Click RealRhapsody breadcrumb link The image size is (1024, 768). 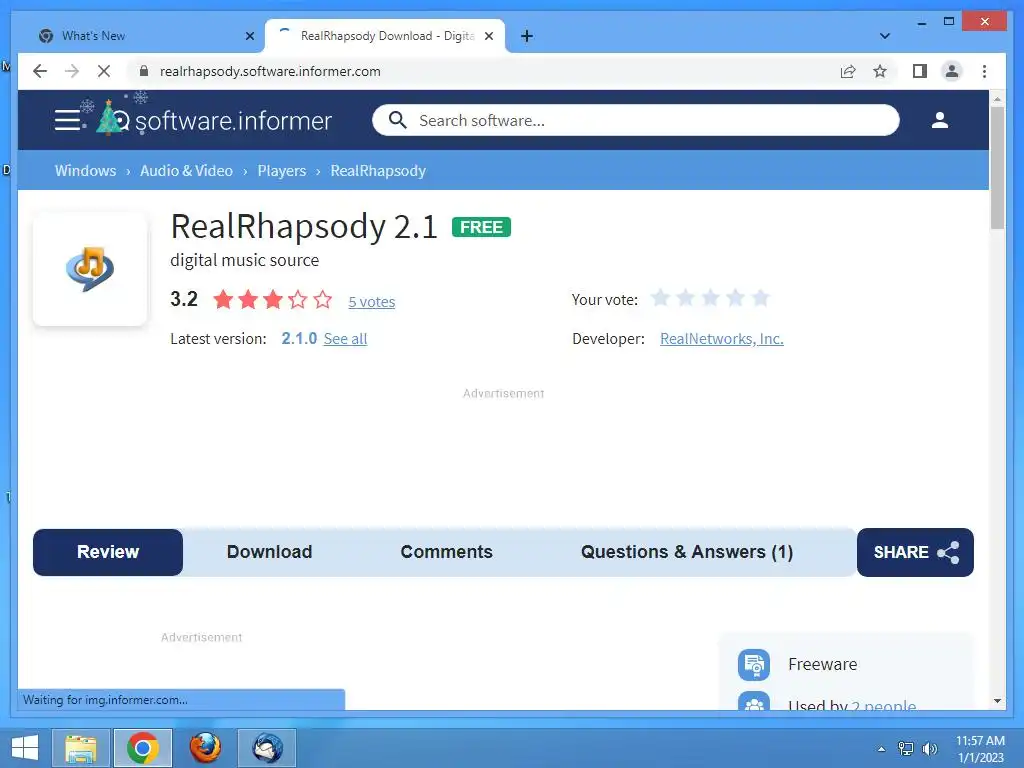pyautogui.click(x=378, y=170)
